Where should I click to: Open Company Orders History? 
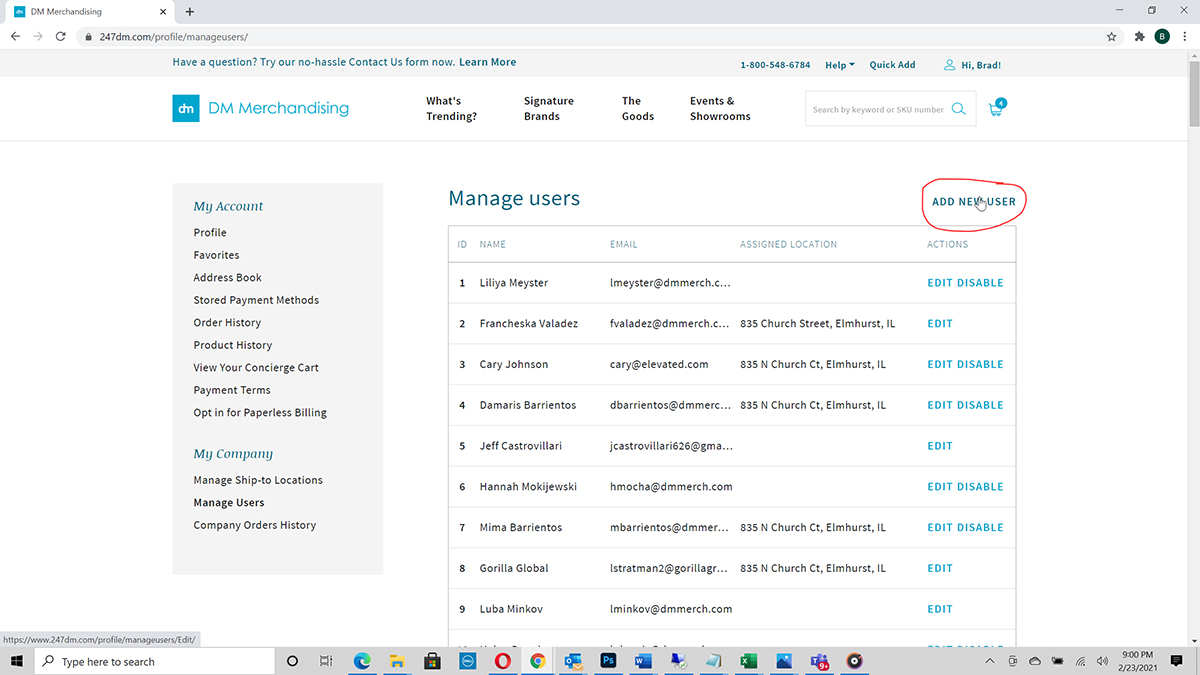(x=255, y=525)
